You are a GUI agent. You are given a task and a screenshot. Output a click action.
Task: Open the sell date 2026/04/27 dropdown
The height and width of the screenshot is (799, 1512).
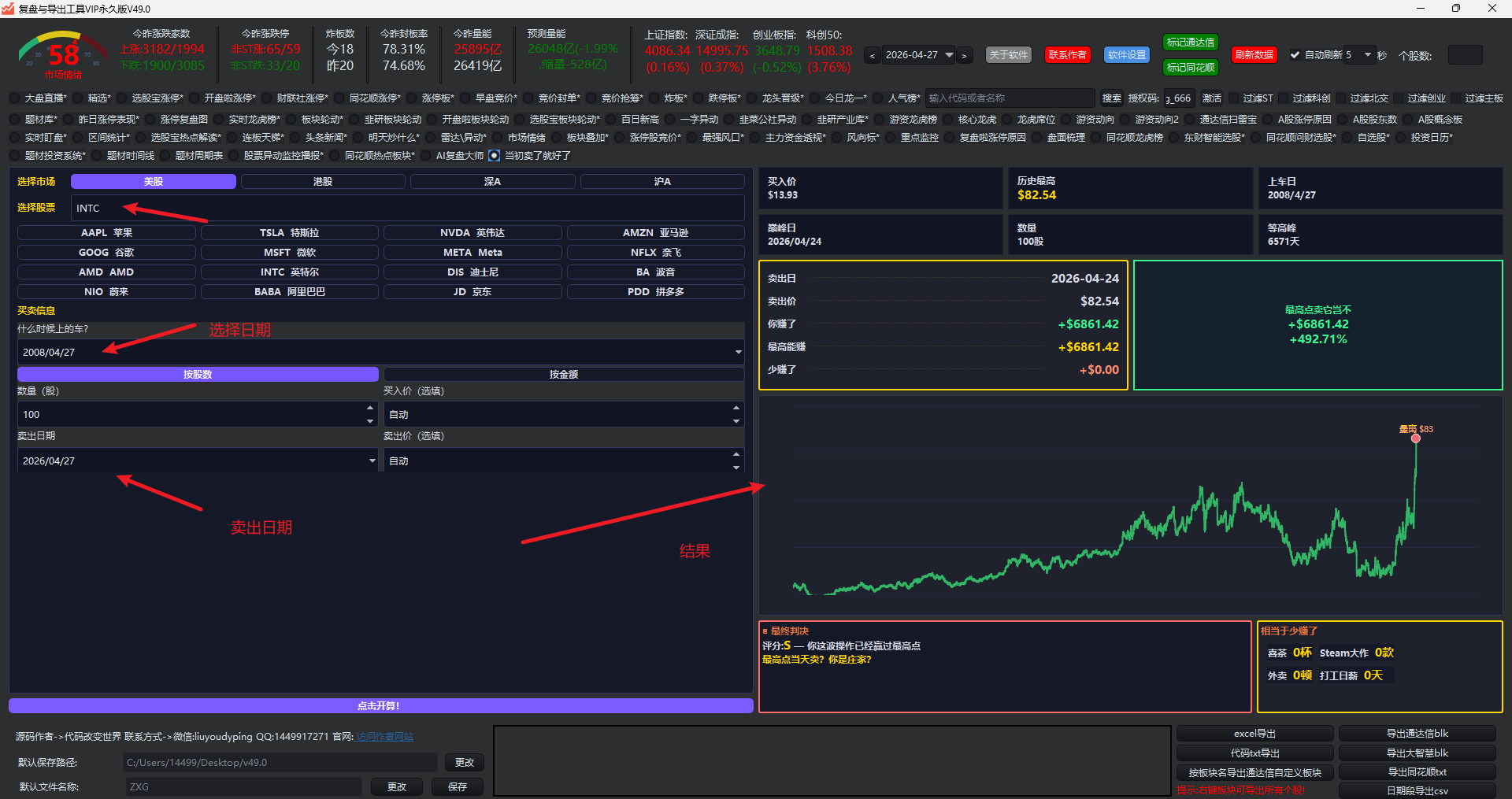372,461
